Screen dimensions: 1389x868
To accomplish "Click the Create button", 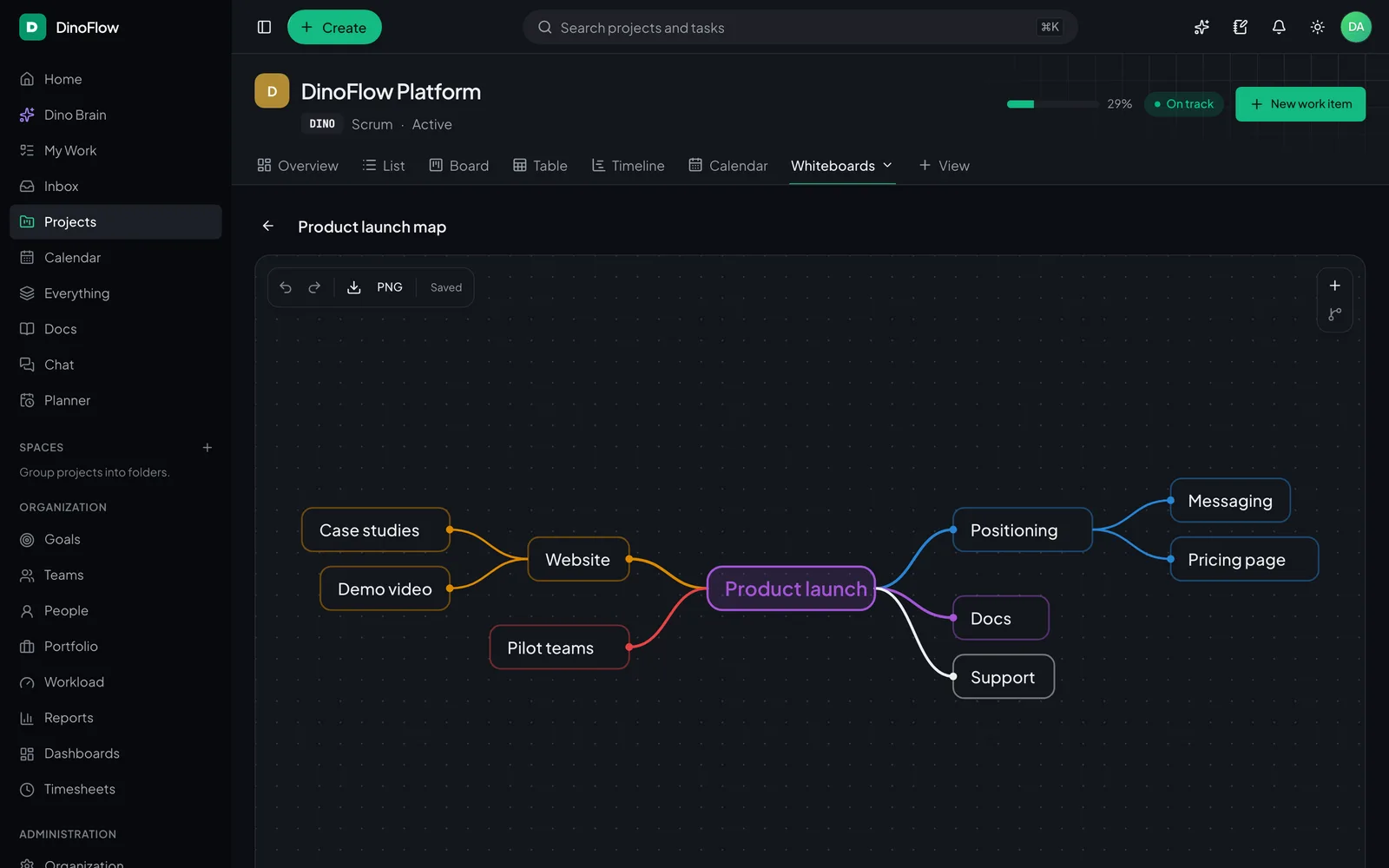I will coord(334,27).
